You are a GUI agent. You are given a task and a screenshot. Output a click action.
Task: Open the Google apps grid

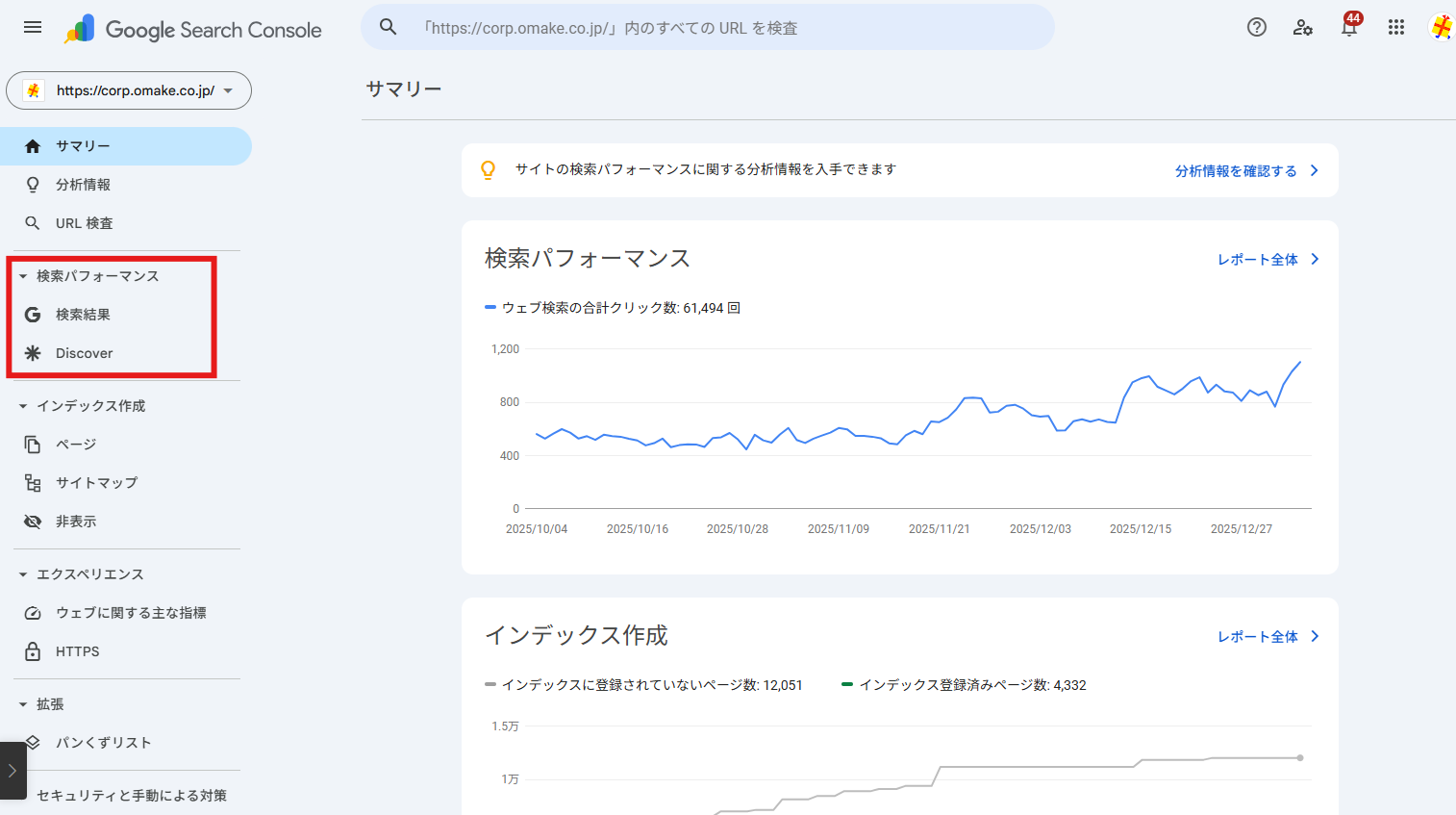pyautogui.click(x=1396, y=27)
